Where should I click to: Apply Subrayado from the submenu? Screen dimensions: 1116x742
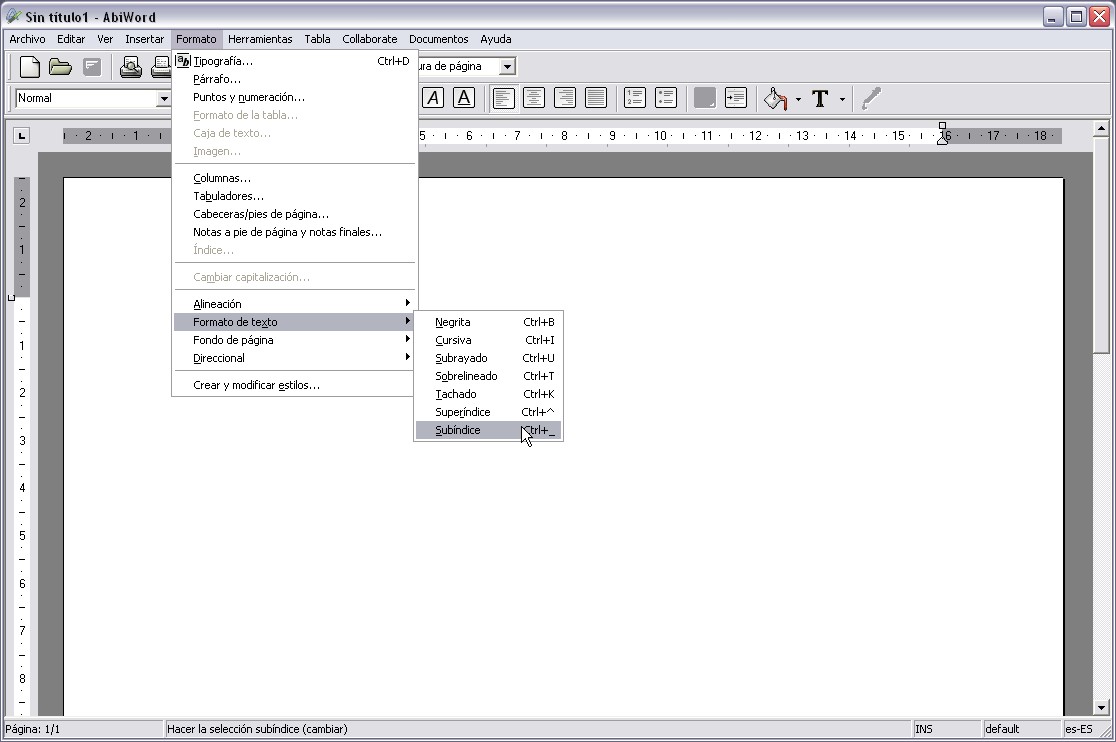click(x=488, y=358)
